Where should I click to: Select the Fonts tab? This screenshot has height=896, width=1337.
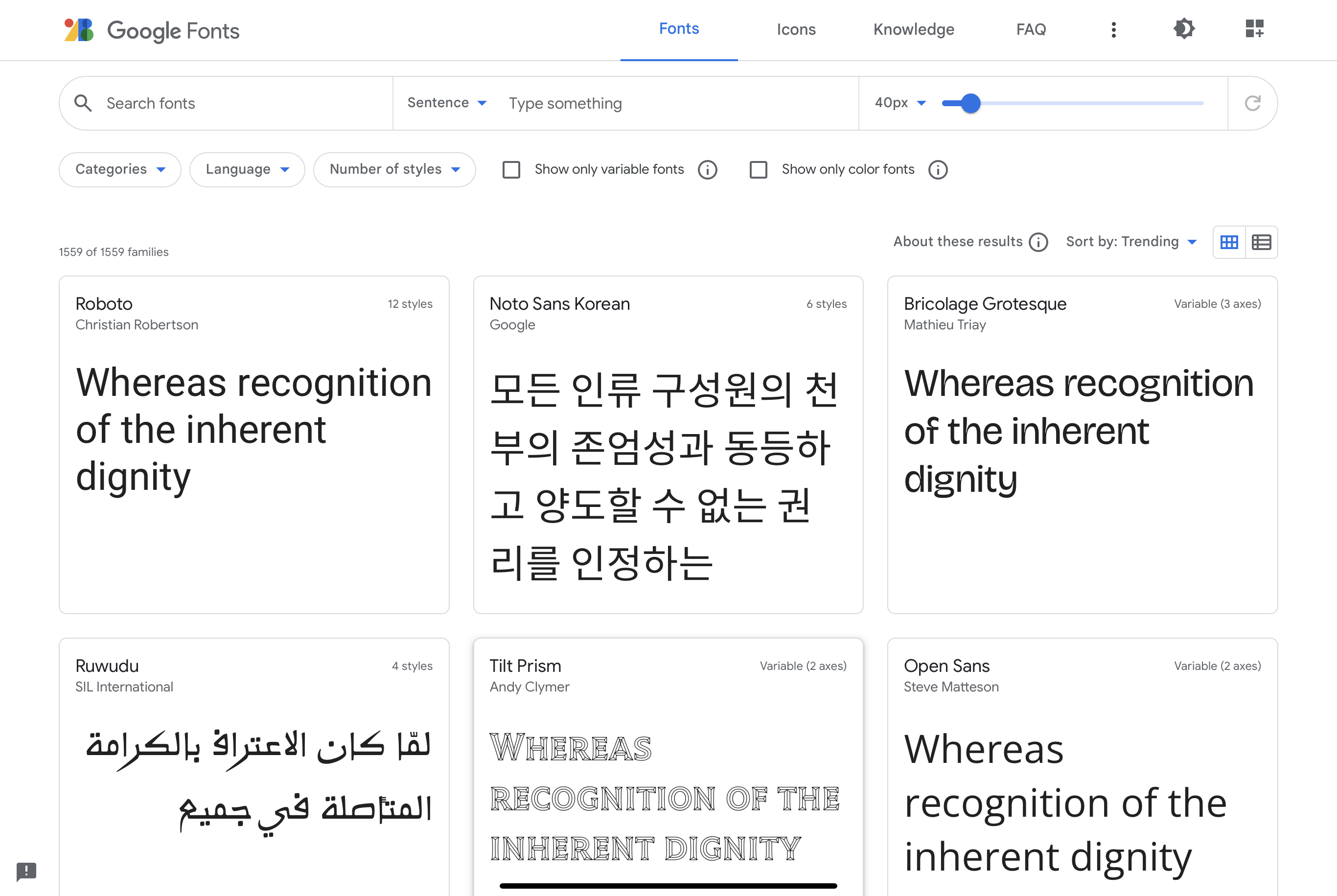click(x=679, y=29)
